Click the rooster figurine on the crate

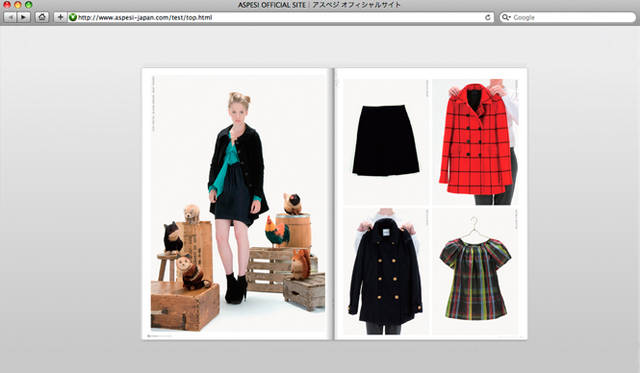277,231
